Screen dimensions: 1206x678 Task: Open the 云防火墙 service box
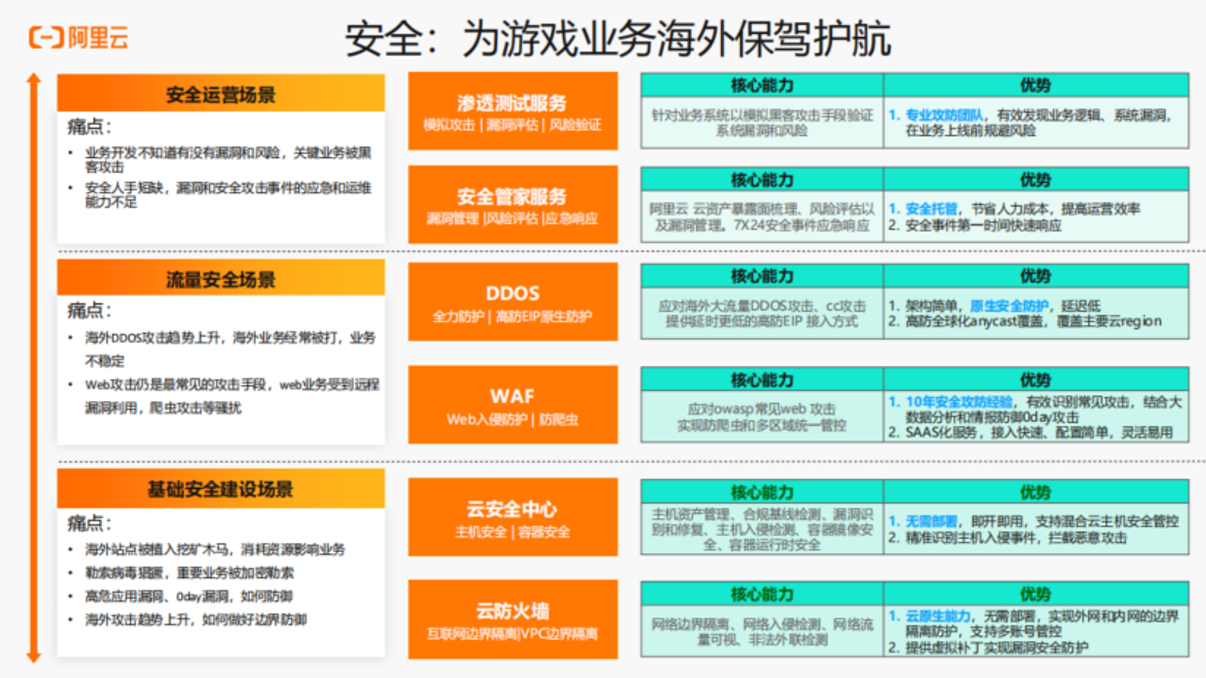tap(513, 619)
